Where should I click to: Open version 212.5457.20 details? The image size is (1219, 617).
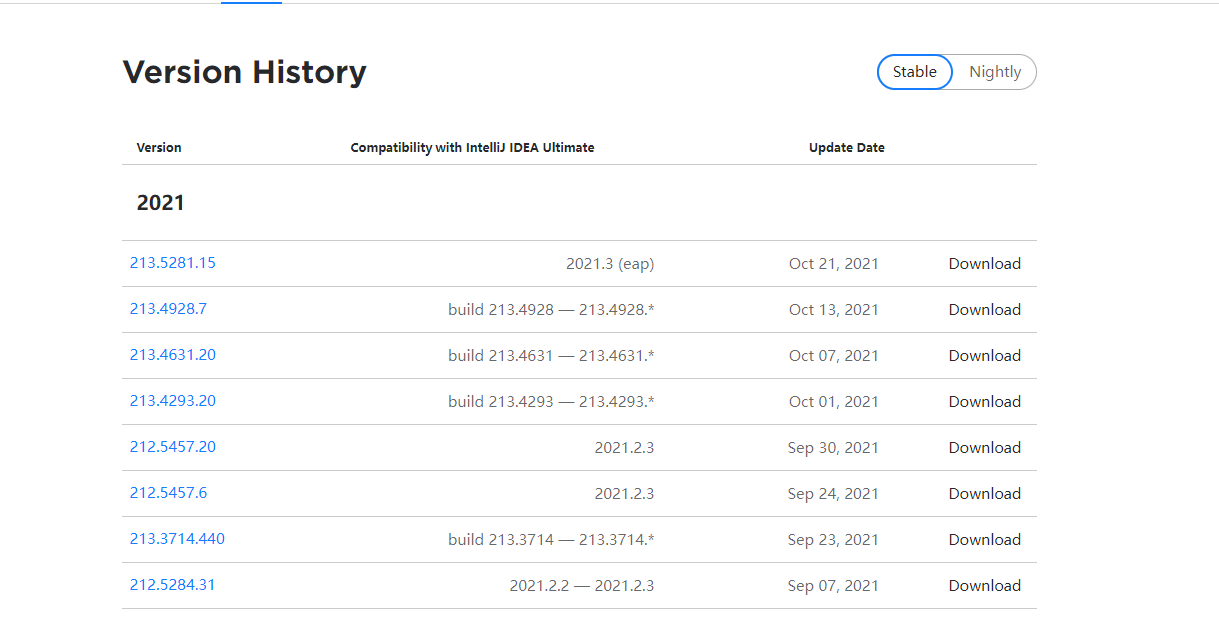[172, 447]
